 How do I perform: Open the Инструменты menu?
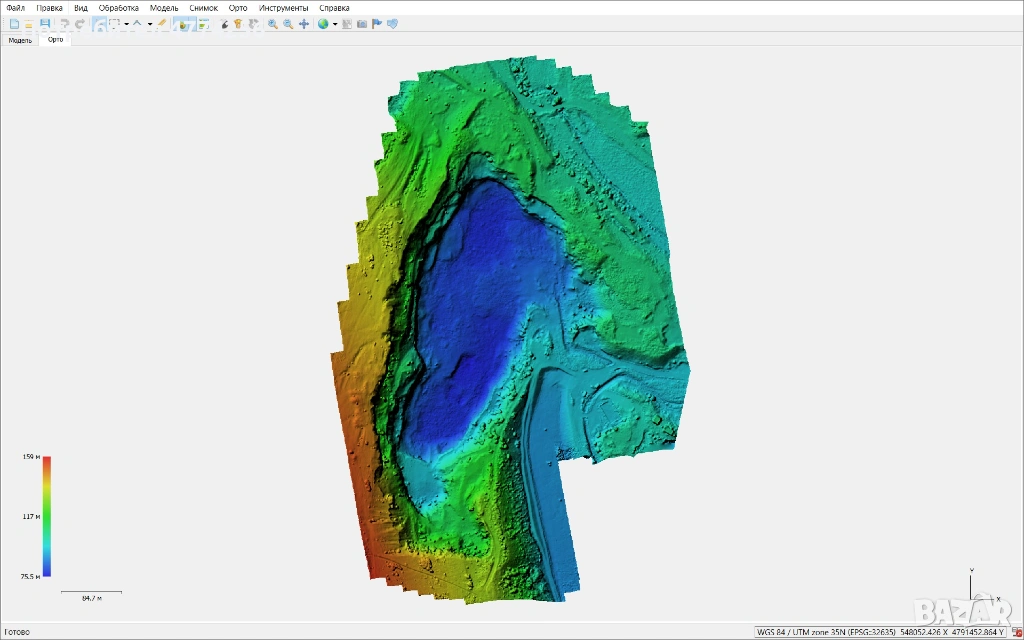coord(283,7)
